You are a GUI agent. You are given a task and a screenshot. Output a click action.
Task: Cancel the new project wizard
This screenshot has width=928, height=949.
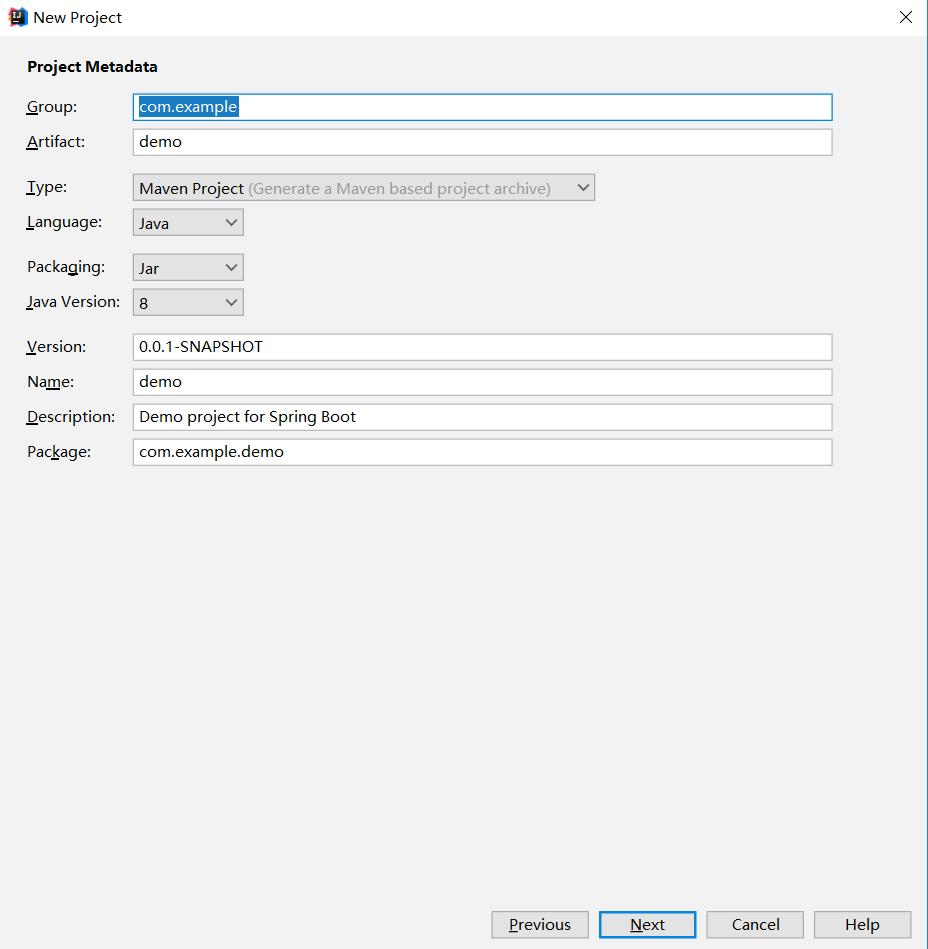click(755, 925)
